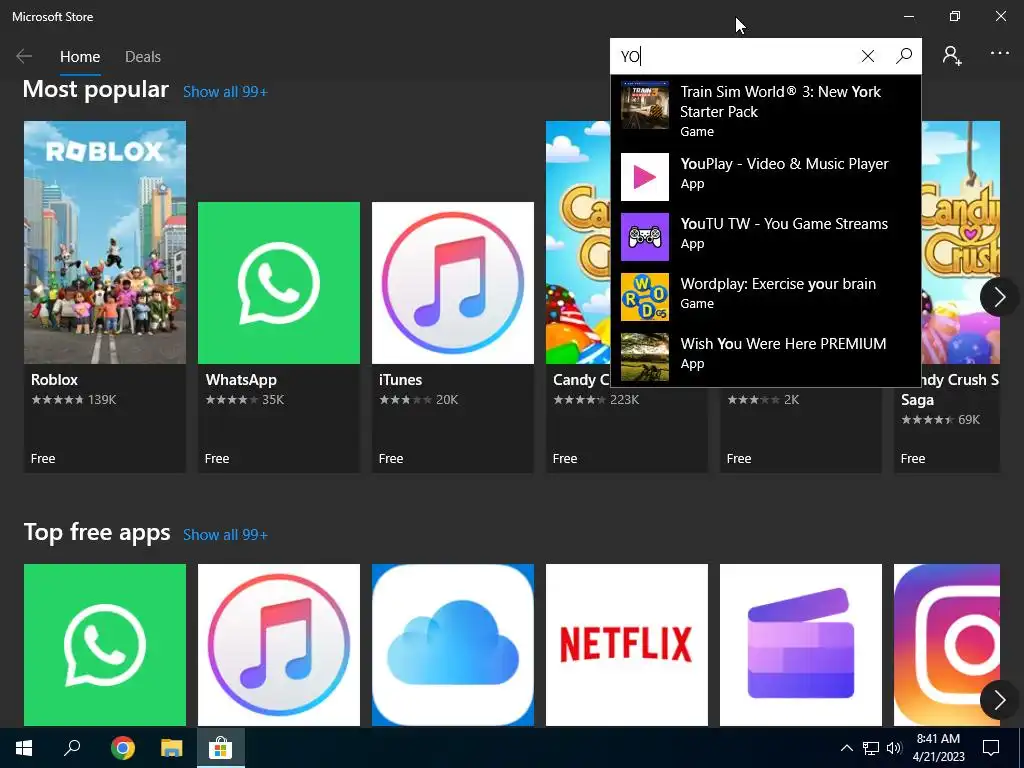Open the taskbar search icon
This screenshot has width=1024, height=768.
click(72, 748)
